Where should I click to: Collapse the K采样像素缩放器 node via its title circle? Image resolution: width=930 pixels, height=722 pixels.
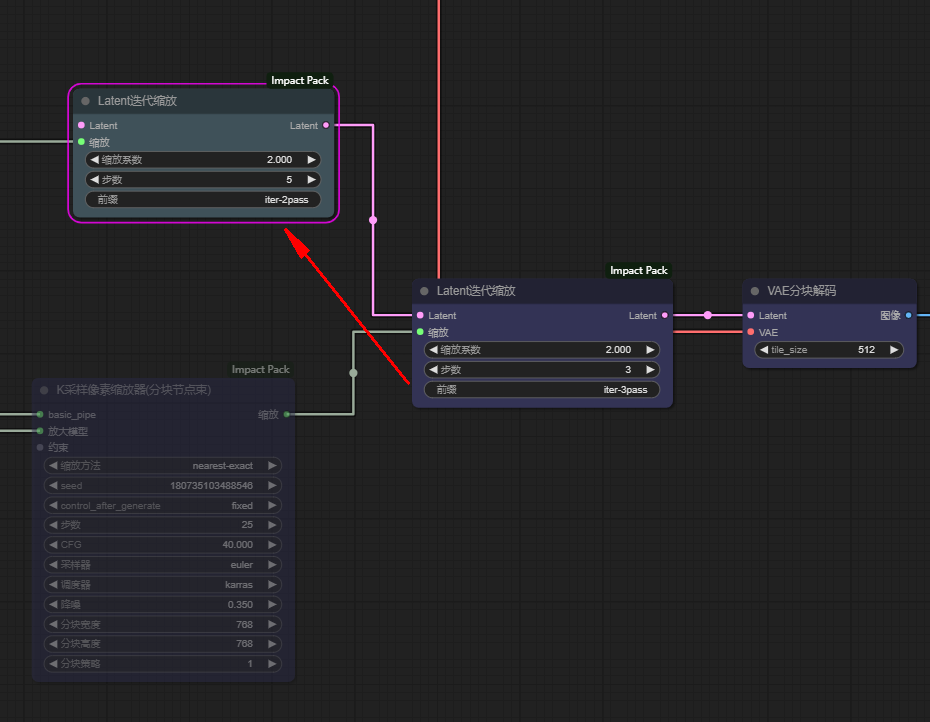43,390
